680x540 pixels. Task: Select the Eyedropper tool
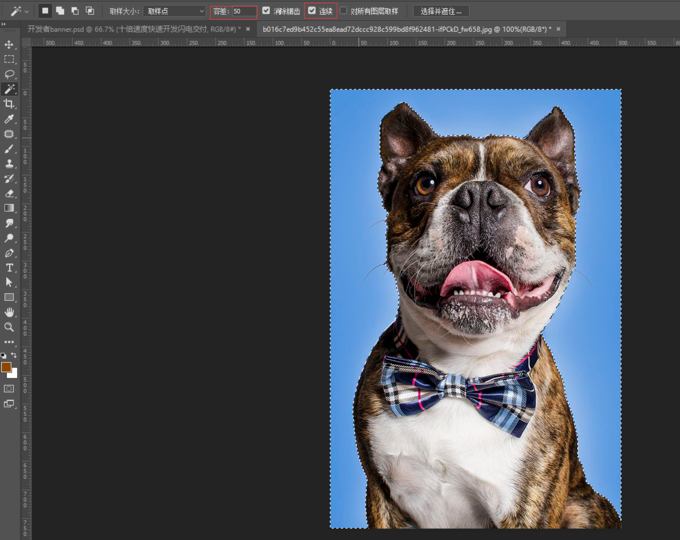[9, 119]
